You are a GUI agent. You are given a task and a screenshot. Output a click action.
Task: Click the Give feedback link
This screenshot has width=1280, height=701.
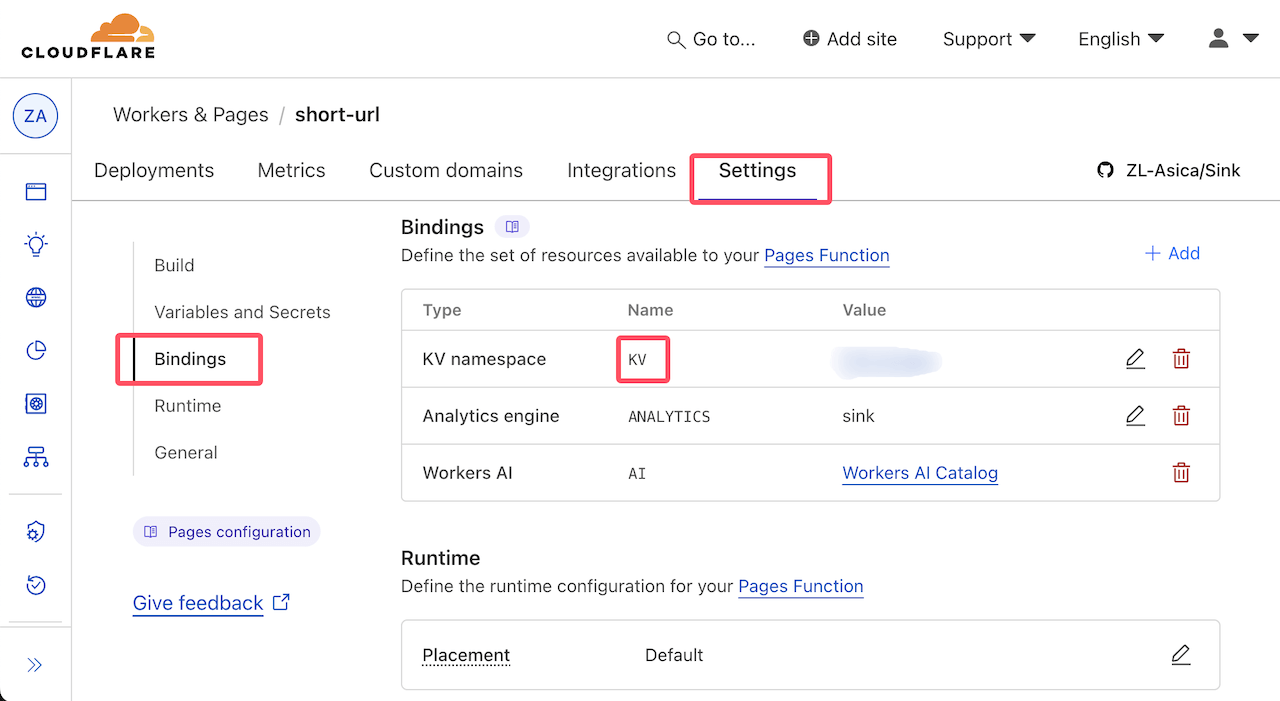(198, 603)
